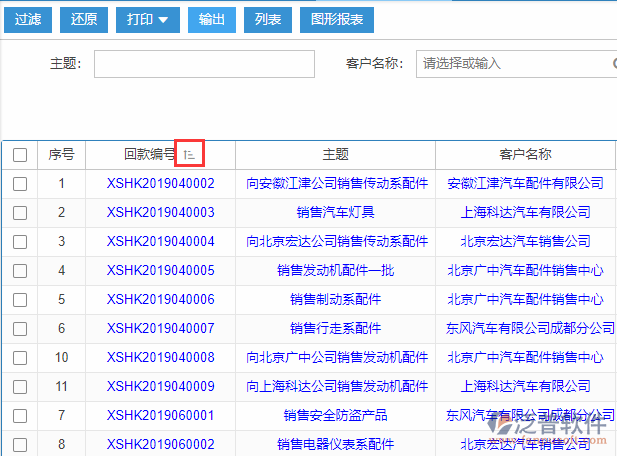Sort by the 主题 column header

pos(336,155)
